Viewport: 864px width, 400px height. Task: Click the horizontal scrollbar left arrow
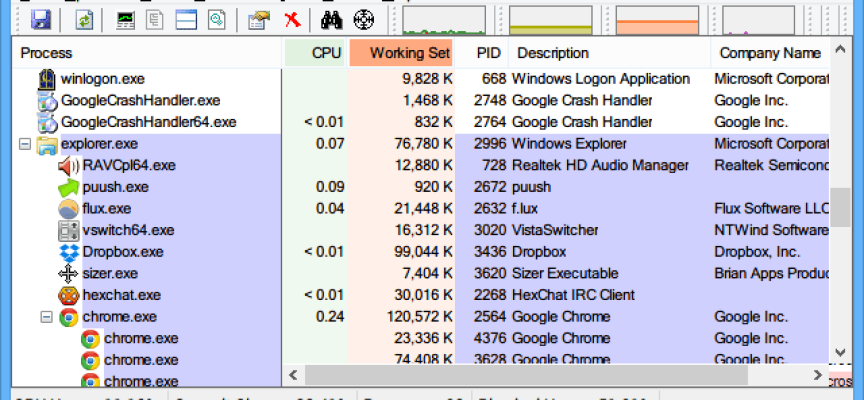[x=293, y=376]
